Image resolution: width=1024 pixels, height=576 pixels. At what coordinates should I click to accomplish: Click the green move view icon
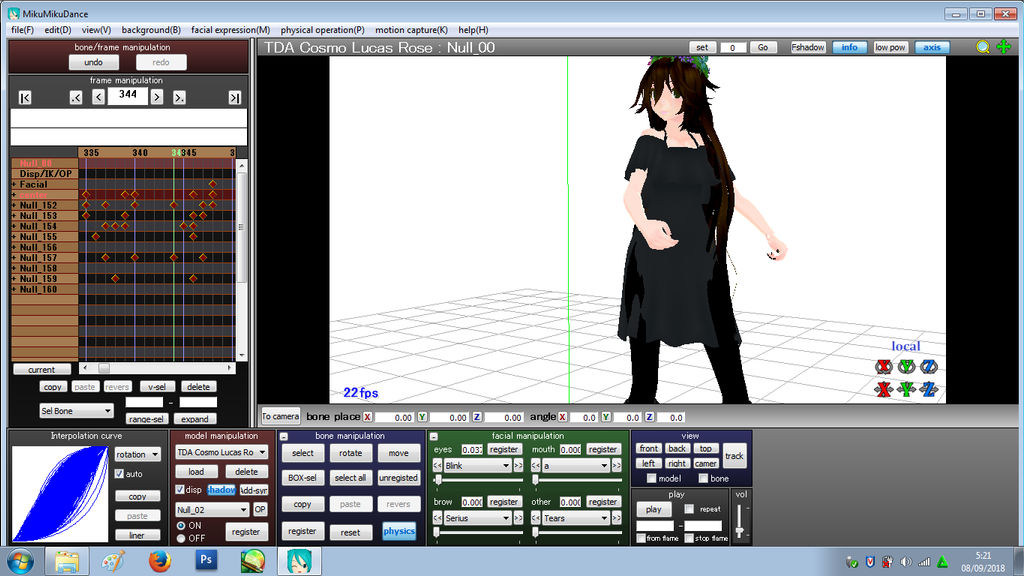point(1004,47)
